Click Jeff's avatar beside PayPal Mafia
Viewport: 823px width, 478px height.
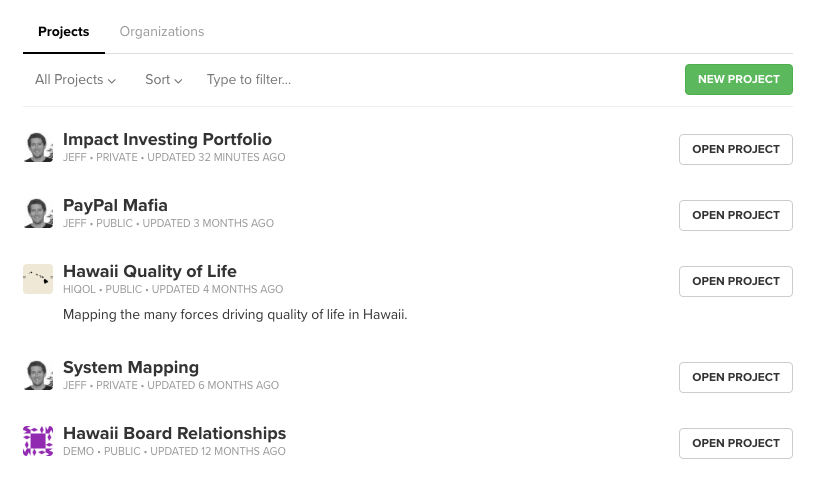(x=38, y=214)
